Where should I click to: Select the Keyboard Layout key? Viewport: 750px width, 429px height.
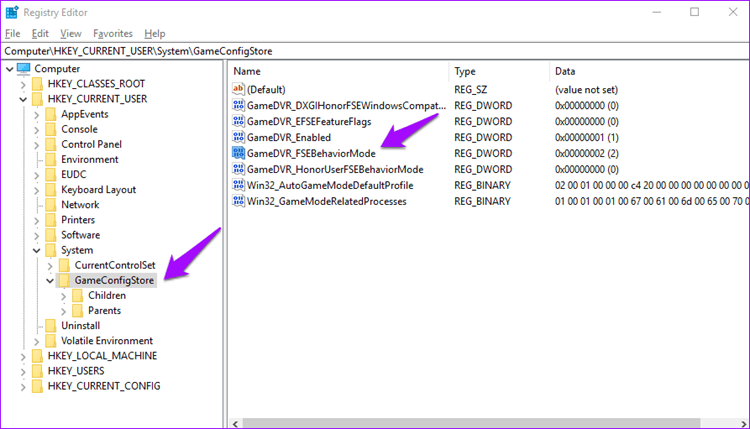tap(99, 190)
